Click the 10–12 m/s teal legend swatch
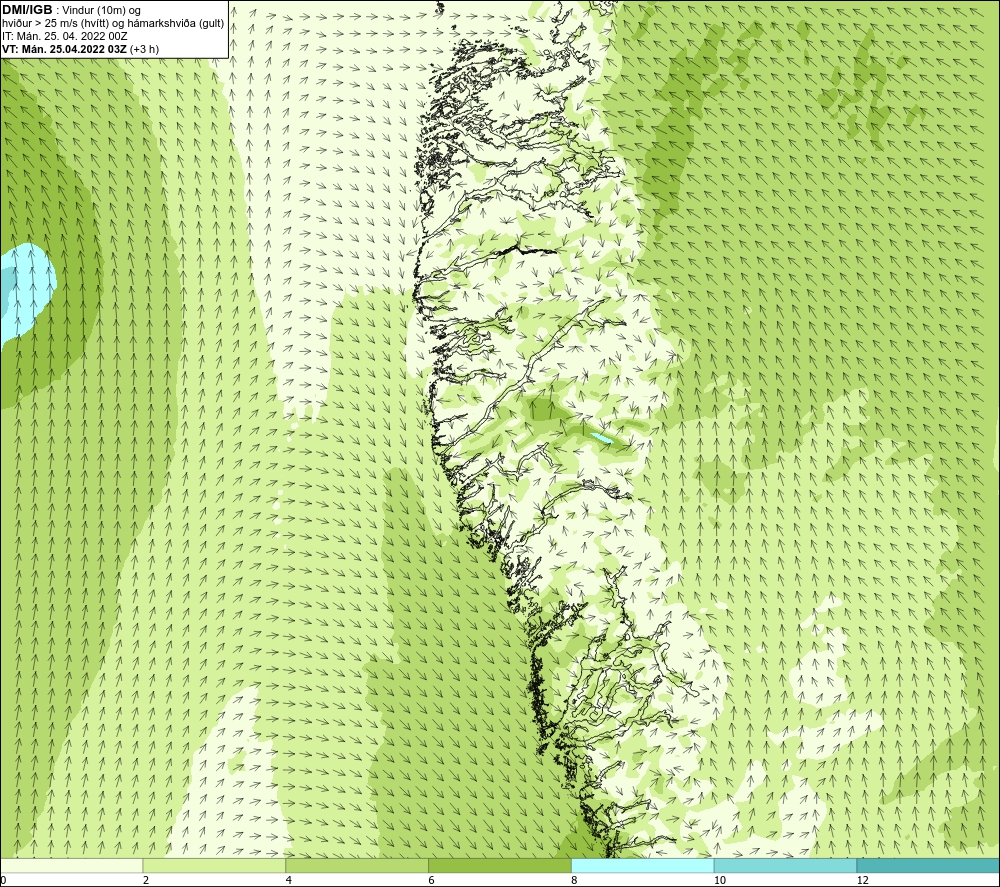The width and height of the screenshot is (1000, 887). [x=786, y=865]
